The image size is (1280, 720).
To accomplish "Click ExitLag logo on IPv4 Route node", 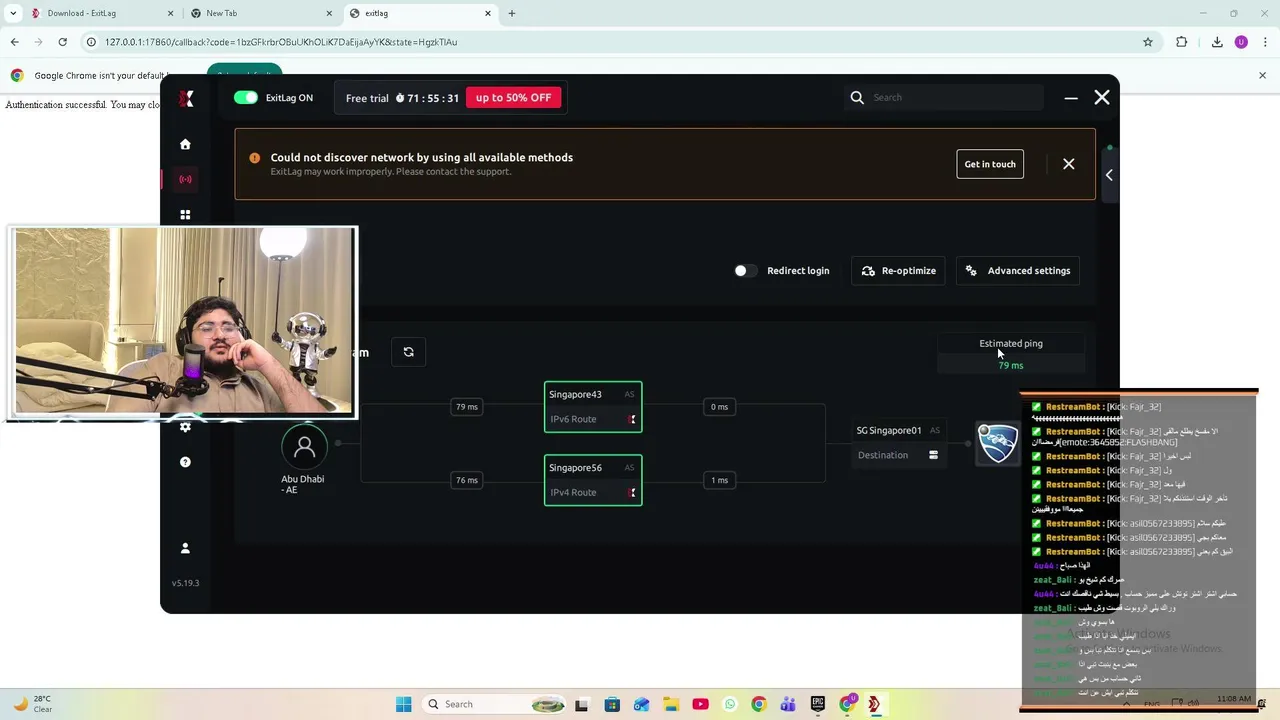I will [632, 492].
